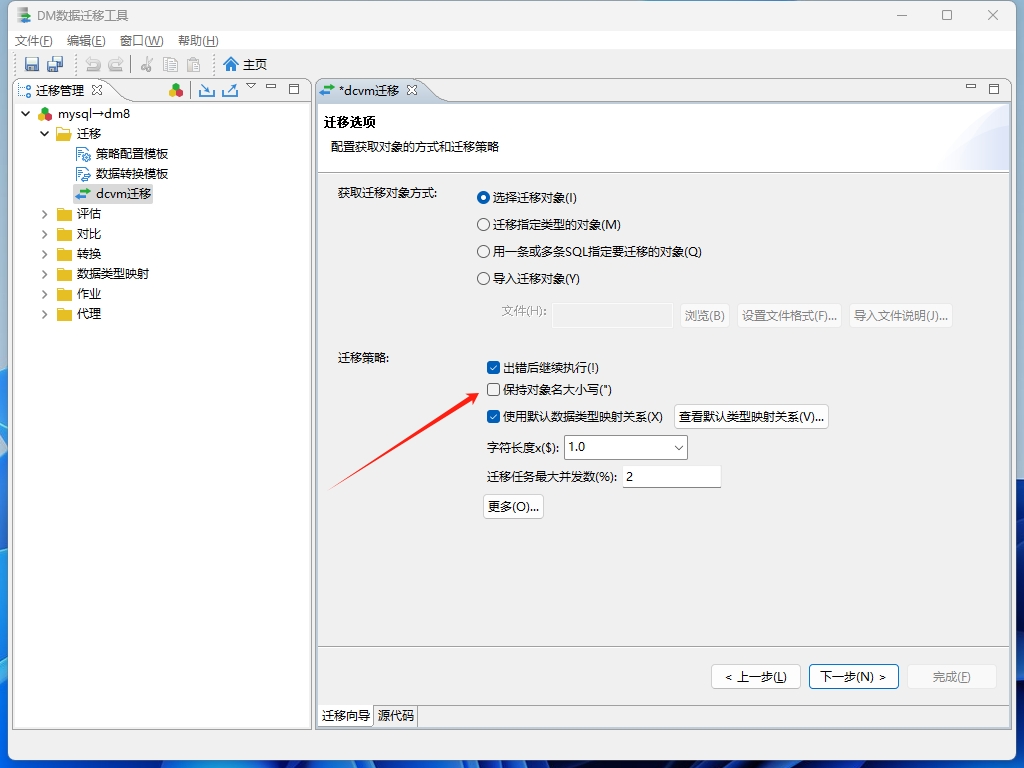1024x768 pixels.
Task: Open the view menu triangle in 迁移管理
Action: tap(251, 86)
